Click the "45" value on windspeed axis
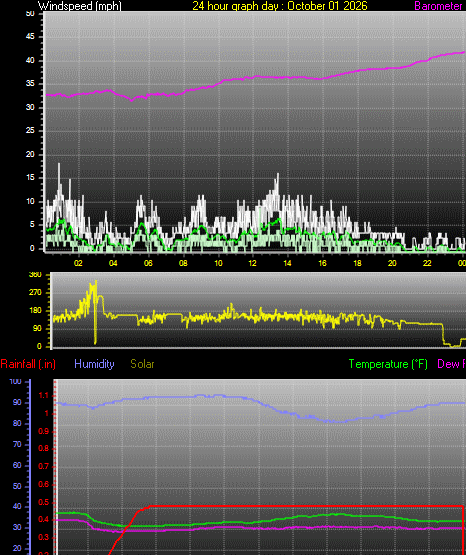466x555 pixels. click(x=30, y=36)
